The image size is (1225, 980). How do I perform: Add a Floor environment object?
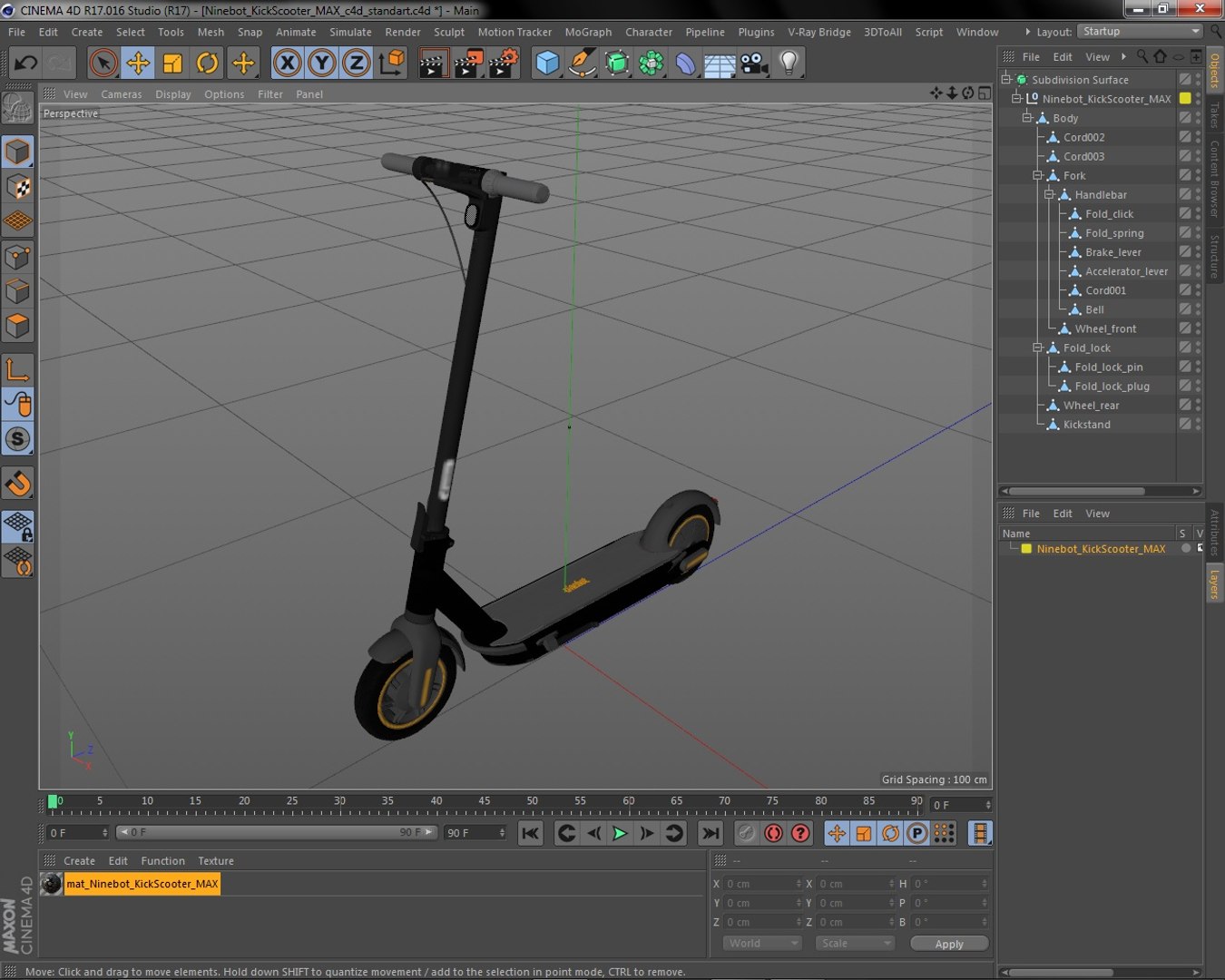[720, 63]
